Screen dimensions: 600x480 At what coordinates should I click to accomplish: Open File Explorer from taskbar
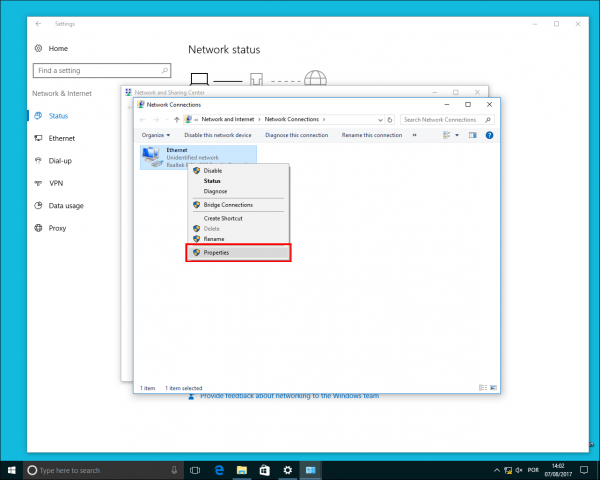pyautogui.click(x=242, y=470)
